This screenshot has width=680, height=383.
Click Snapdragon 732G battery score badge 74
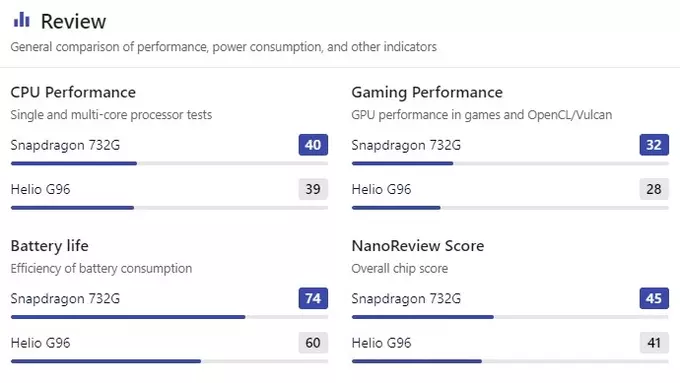313,298
